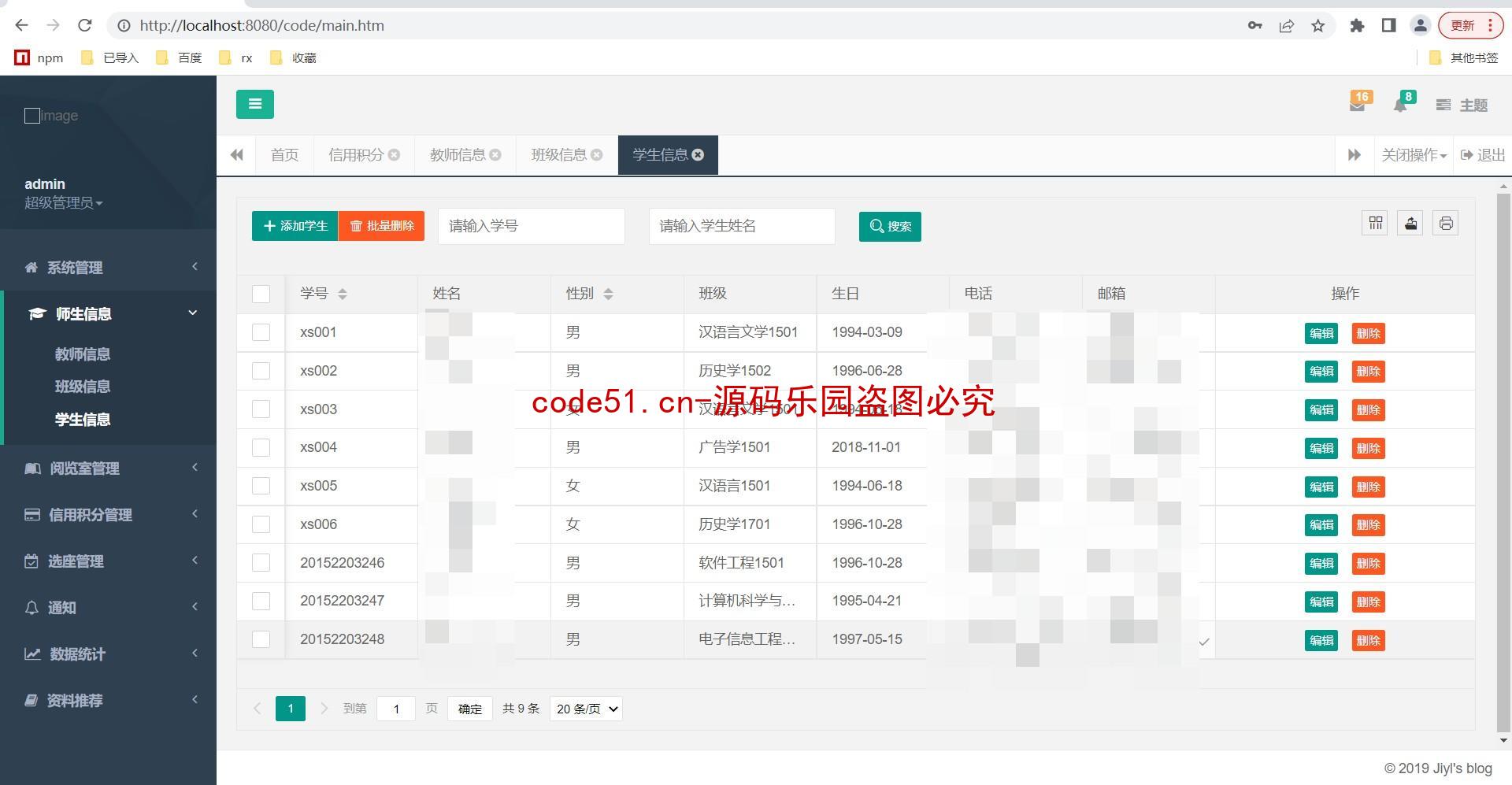Open the 关闭操作 dropdown
1512x785 pixels.
click(x=1414, y=155)
